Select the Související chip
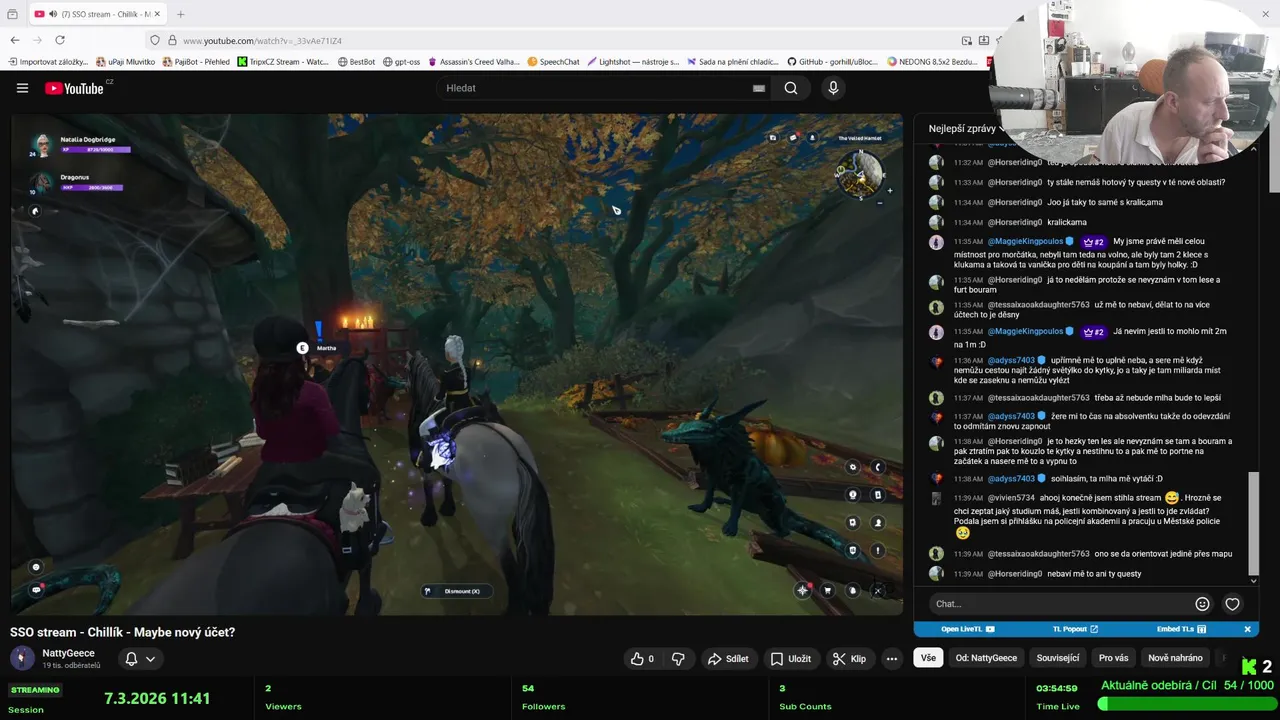The image size is (1280, 720). pos(1058,658)
